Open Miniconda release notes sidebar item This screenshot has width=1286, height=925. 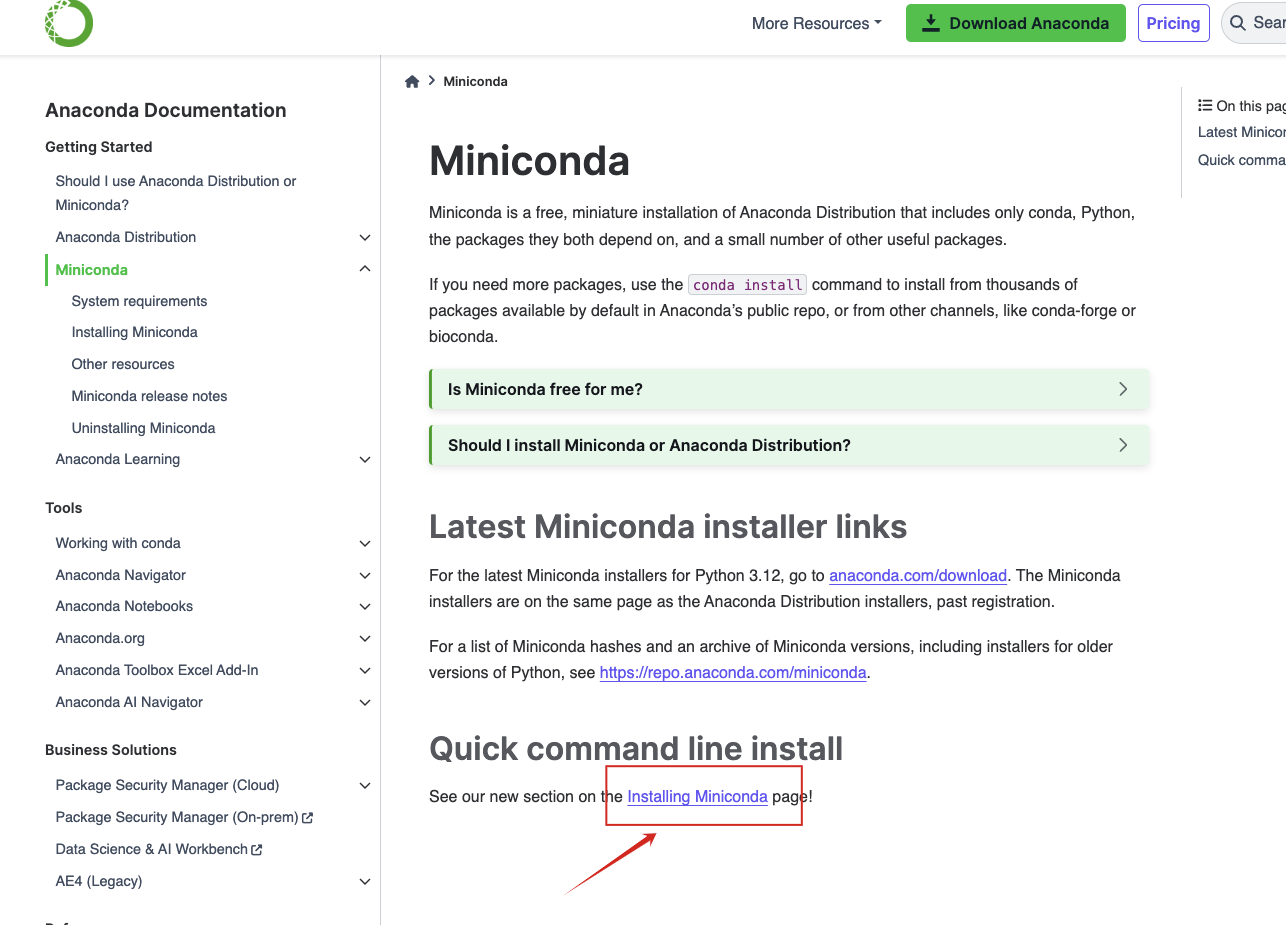click(x=149, y=396)
